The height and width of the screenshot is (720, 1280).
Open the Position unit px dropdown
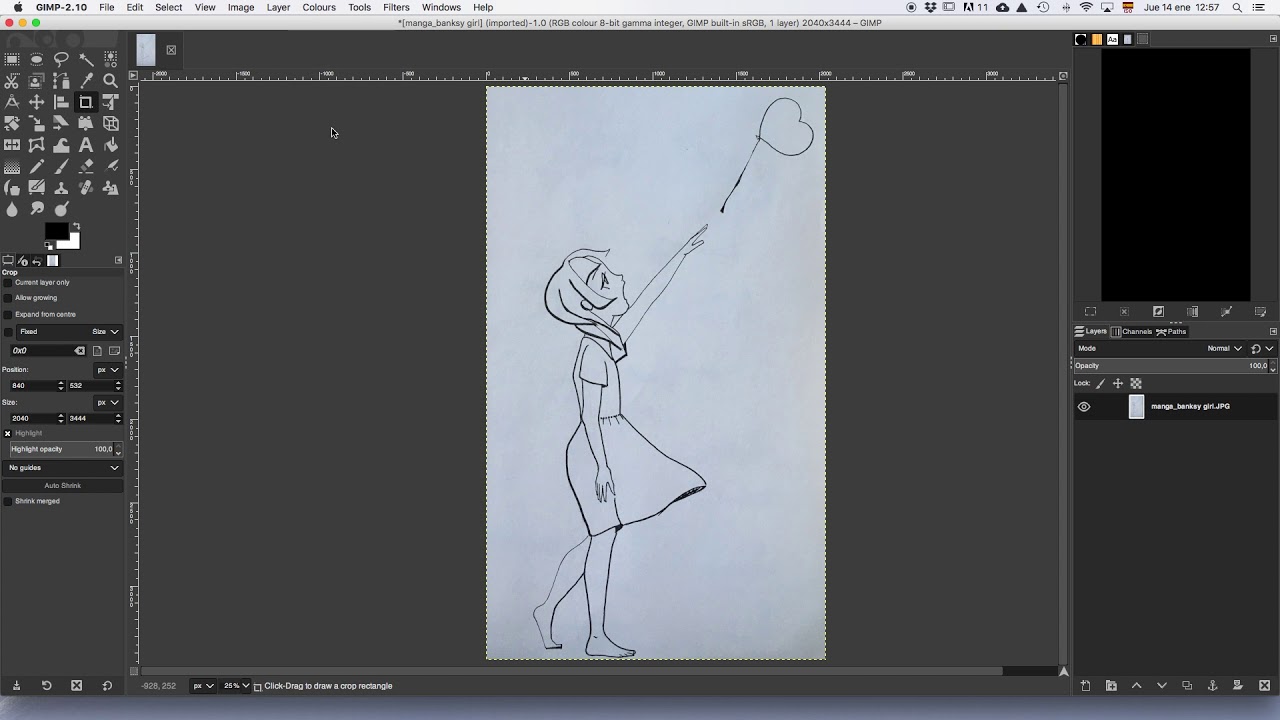click(108, 370)
